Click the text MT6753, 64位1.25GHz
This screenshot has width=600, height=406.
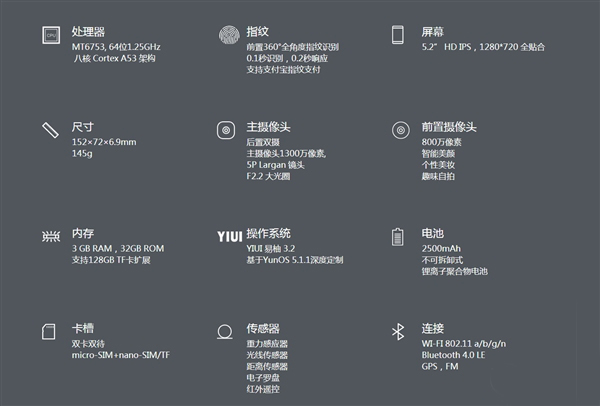(x=116, y=47)
